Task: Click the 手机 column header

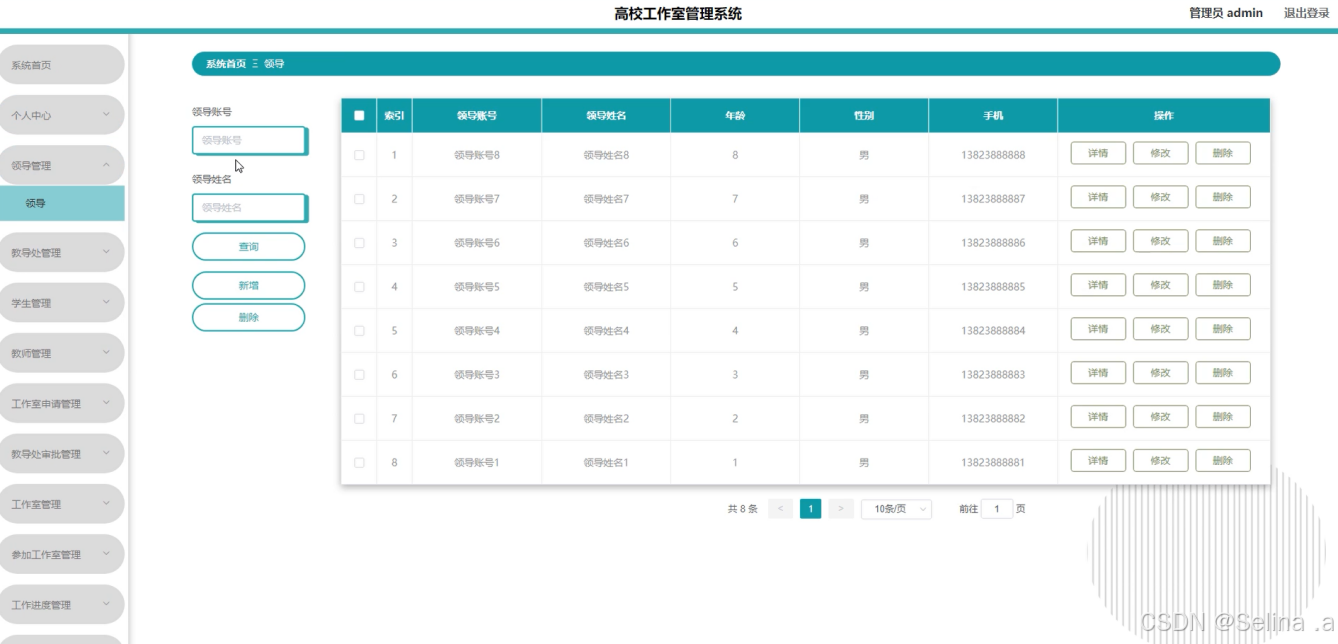Action: (x=993, y=116)
